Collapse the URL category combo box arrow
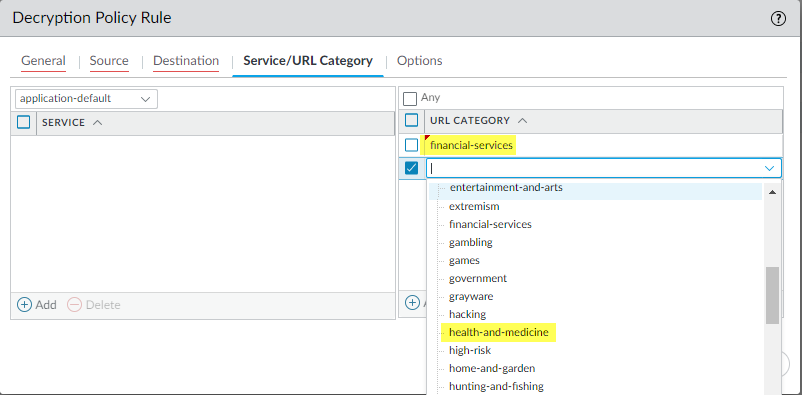 click(769, 168)
